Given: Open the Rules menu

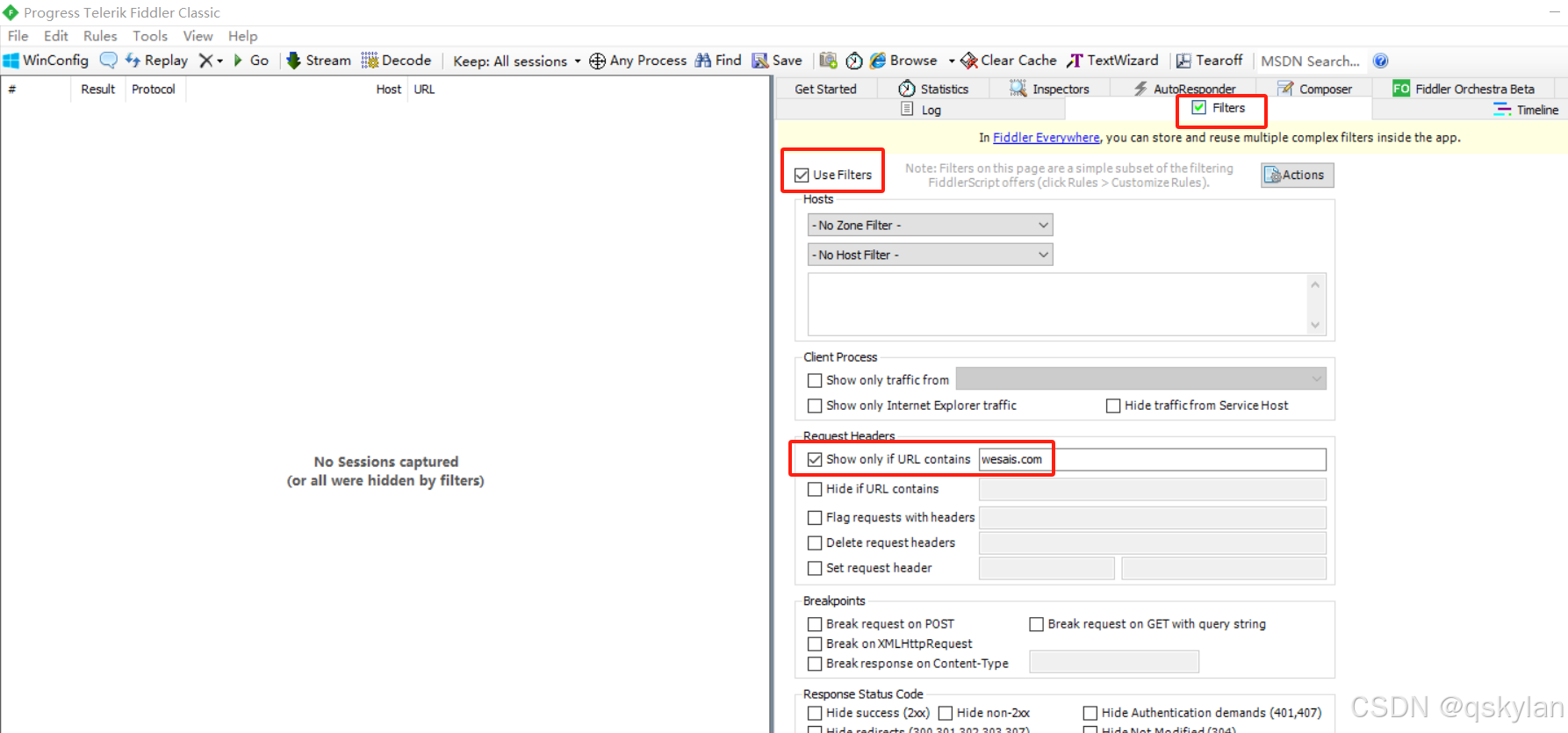Looking at the screenshot, I should (100, 36).
